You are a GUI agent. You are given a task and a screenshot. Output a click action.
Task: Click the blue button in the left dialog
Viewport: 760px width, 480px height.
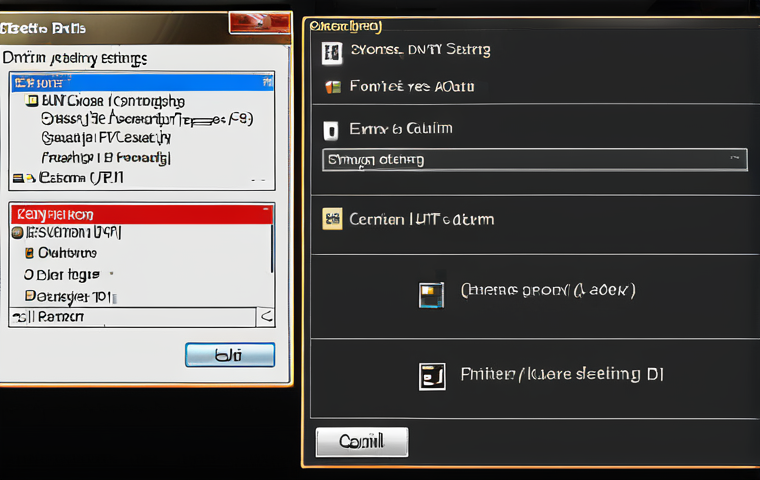click(230, 355)
